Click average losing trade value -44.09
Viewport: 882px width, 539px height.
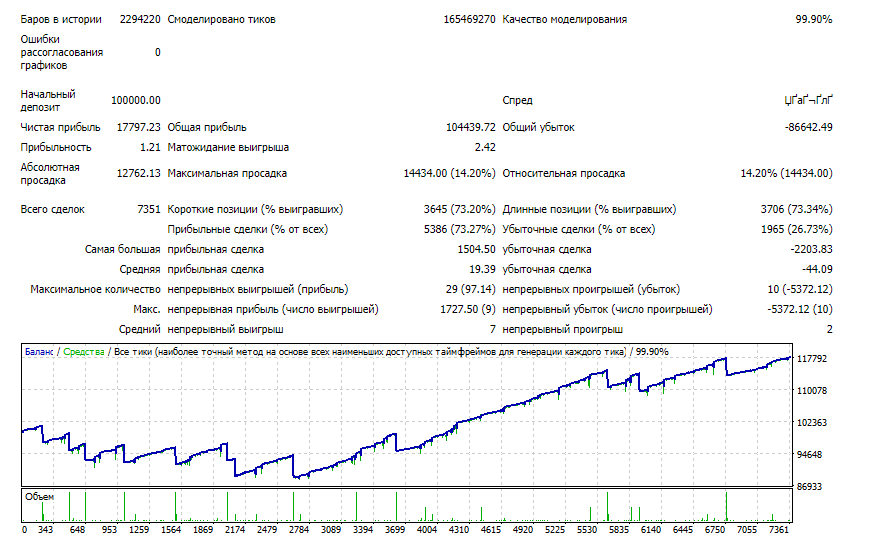817,270
